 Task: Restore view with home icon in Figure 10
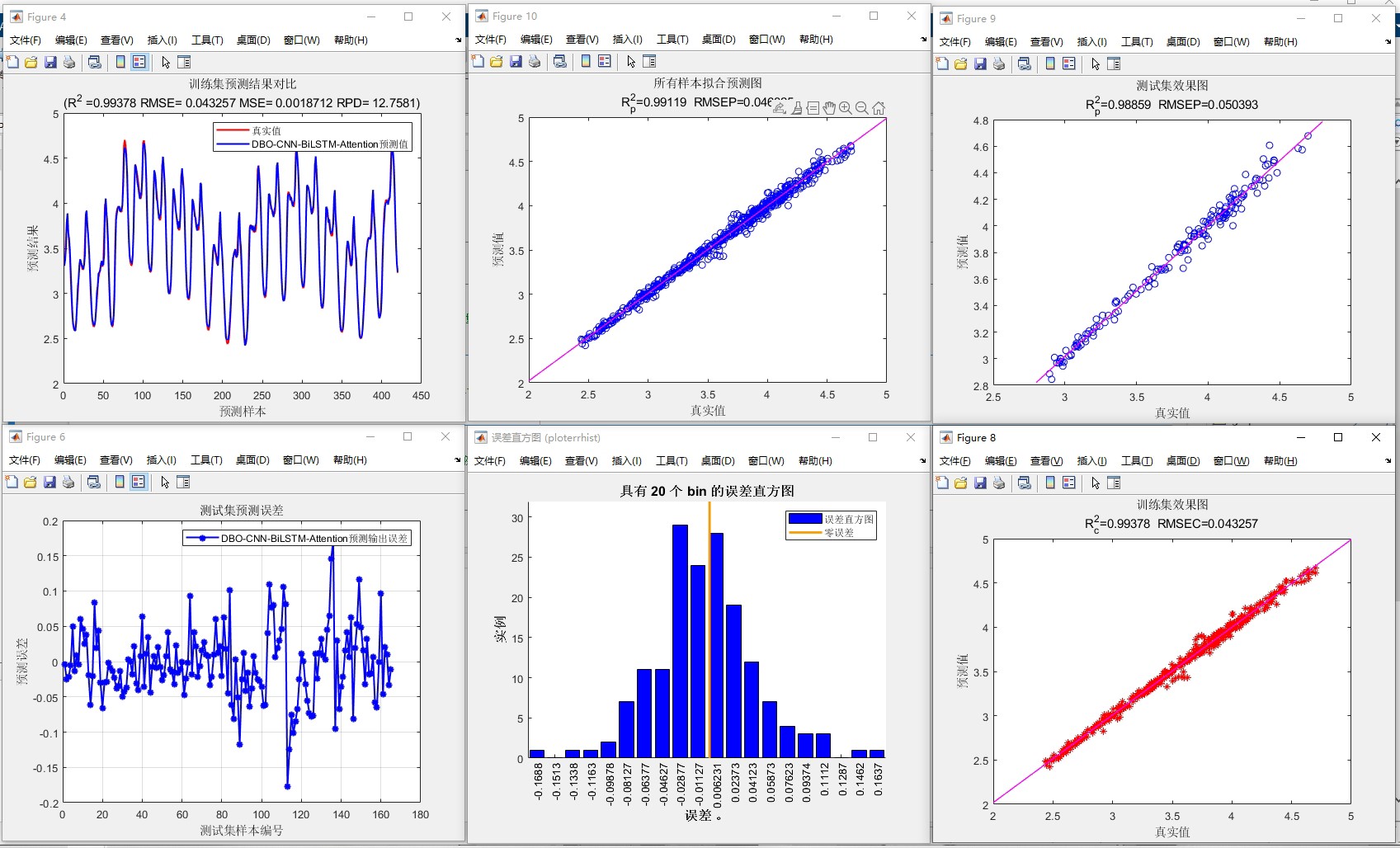coord(879,108)
